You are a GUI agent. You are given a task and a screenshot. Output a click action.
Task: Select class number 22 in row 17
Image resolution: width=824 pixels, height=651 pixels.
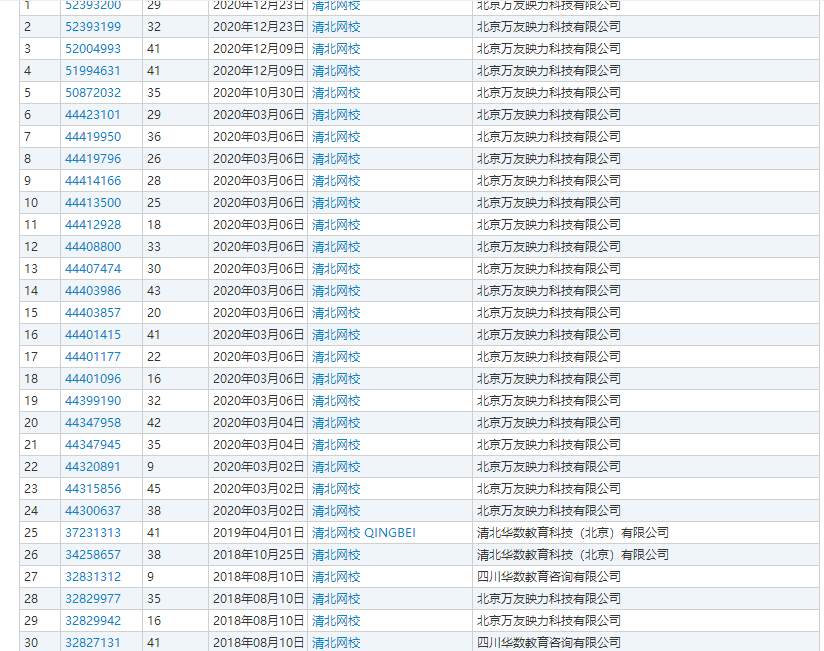pyautogui.click(x=154, y=357)
